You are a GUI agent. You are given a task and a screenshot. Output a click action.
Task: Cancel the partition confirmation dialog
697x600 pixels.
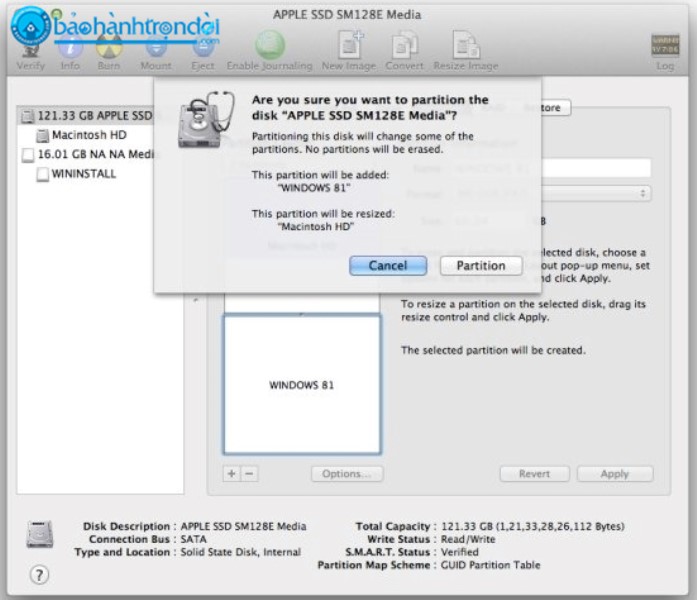[x=388, y=266]
